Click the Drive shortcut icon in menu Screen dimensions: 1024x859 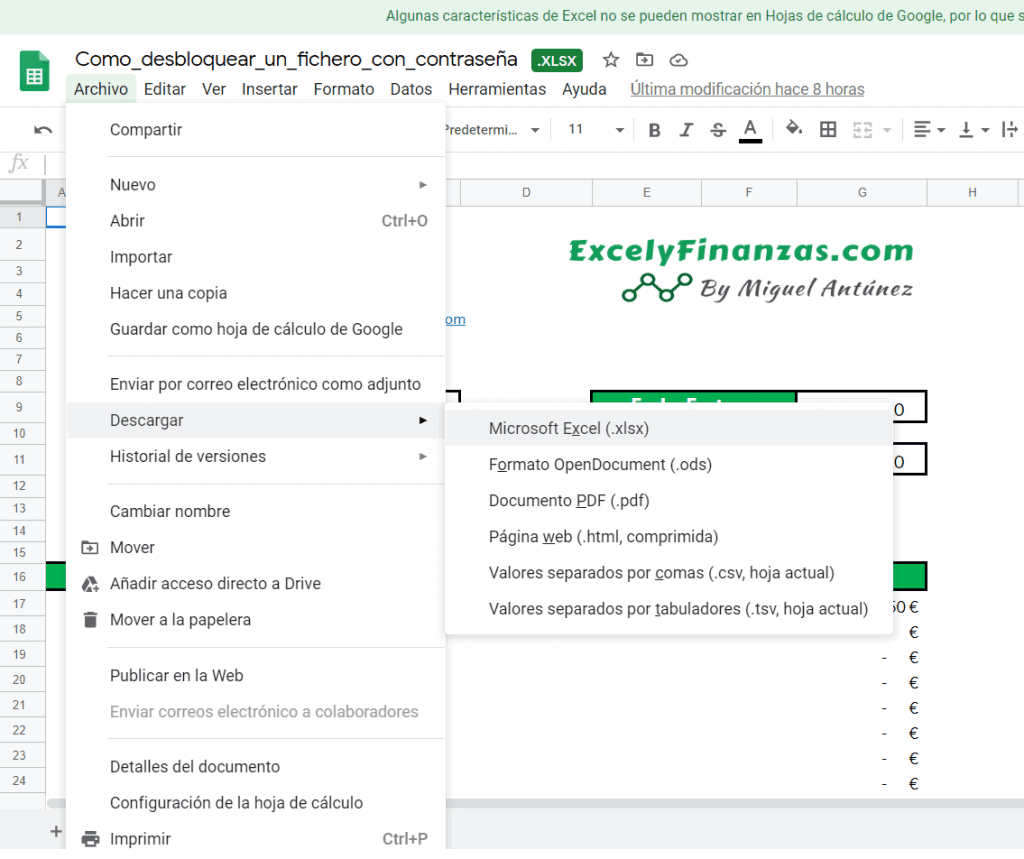click(89, 584)
